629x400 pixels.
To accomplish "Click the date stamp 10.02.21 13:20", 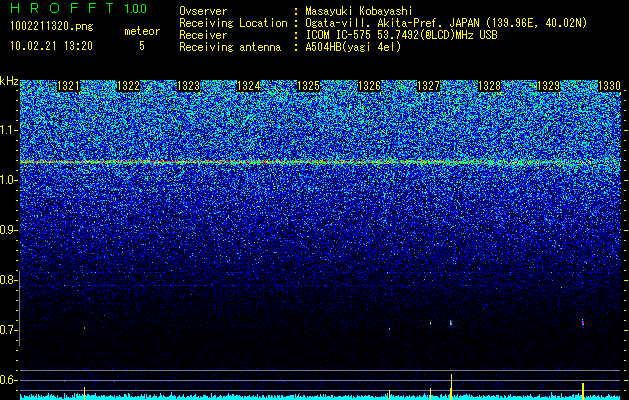I will click(x=51, y=46).
